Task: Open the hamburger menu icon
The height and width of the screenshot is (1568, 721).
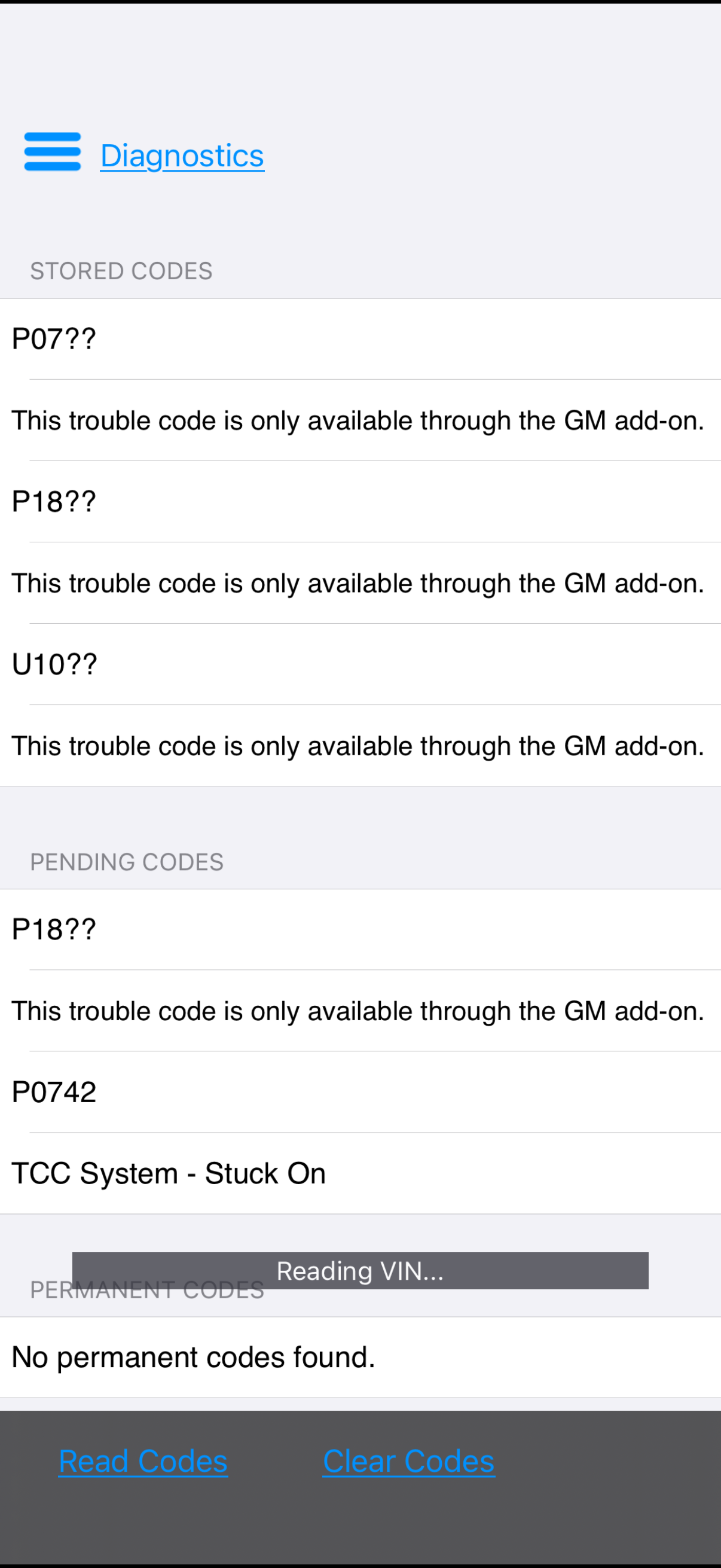Action: [x=53, y=151]
